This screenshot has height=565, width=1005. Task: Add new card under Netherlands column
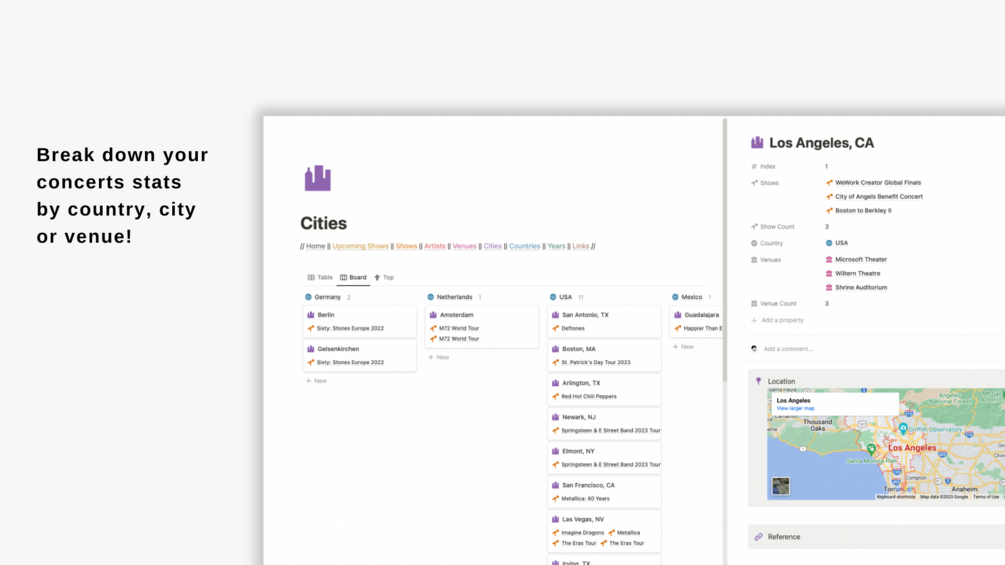point(438,357)
